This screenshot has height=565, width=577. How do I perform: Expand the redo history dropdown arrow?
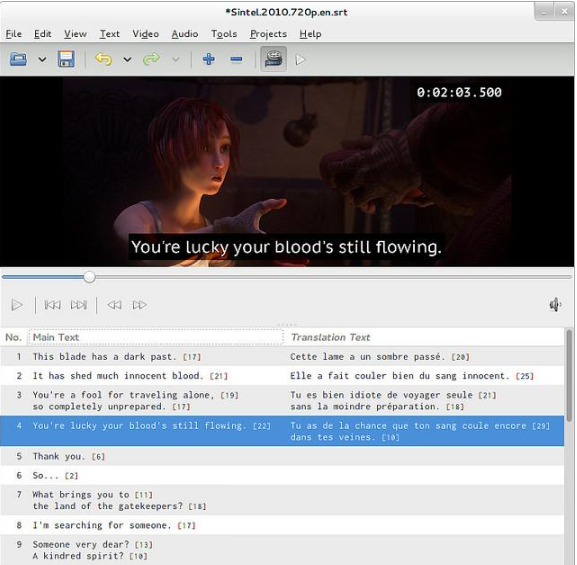point(176,59)
